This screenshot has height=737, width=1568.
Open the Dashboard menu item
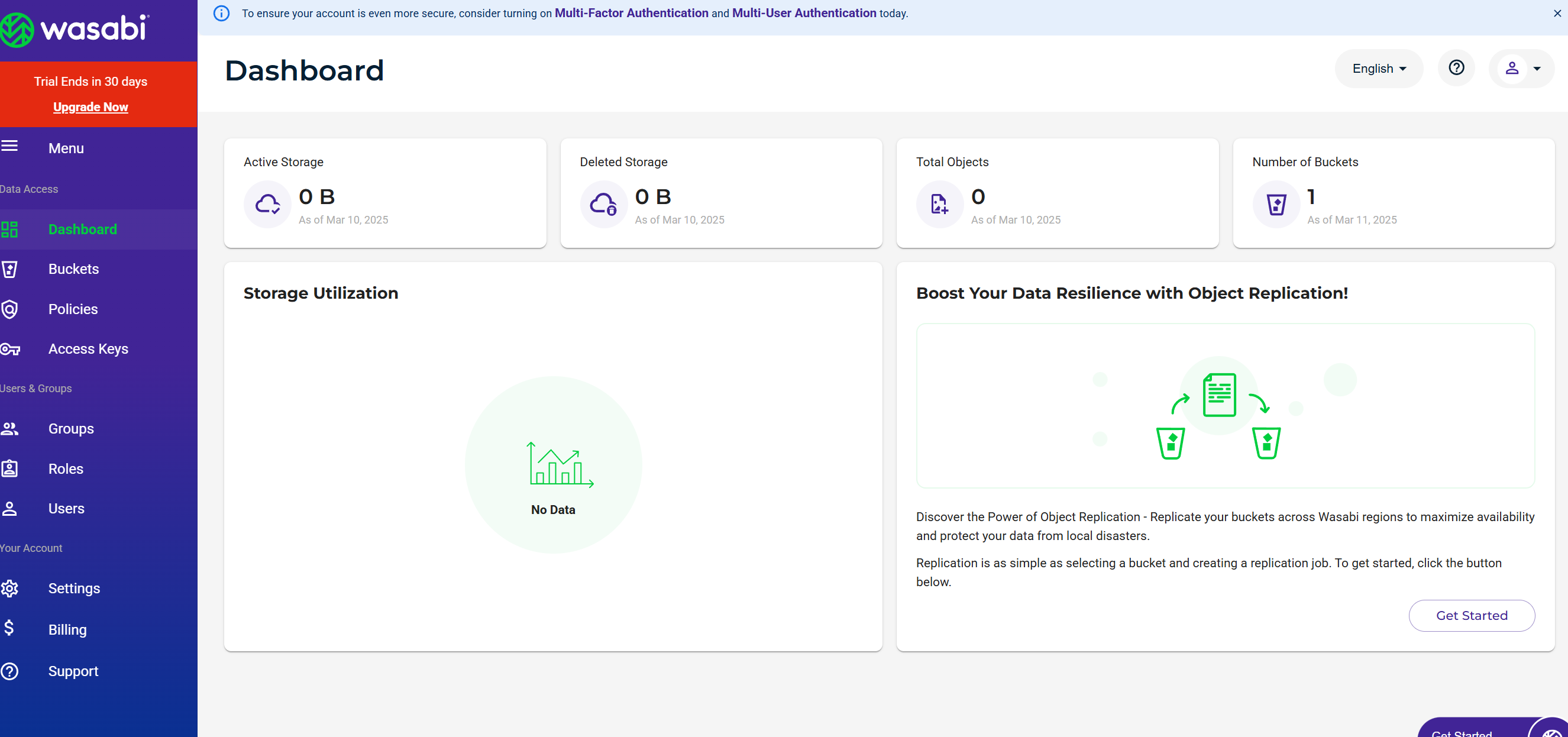[99, 229]
